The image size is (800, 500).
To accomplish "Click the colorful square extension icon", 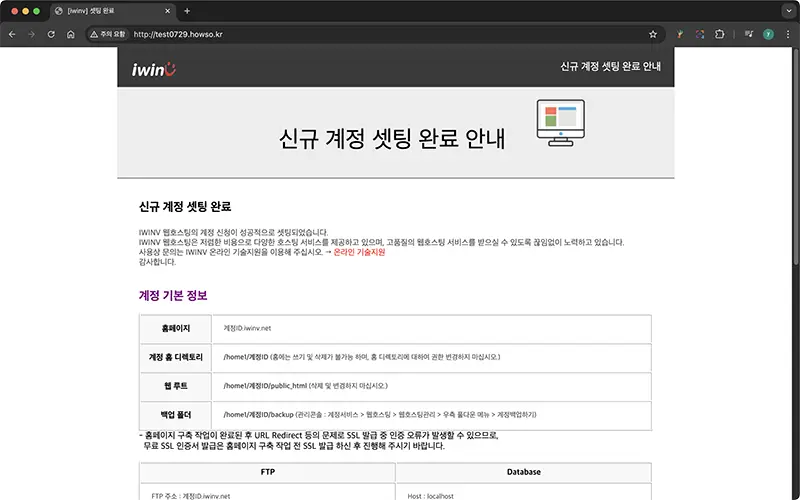I will click(699, 34).
